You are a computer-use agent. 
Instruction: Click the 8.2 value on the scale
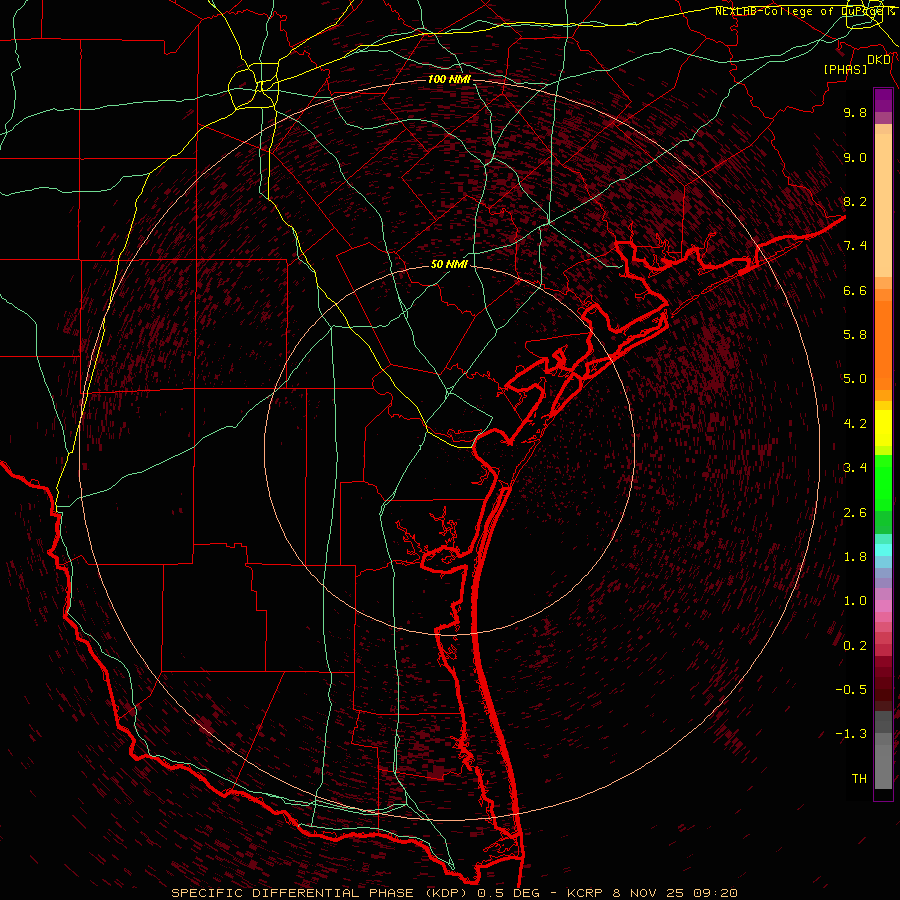click(x=855, y=201)
